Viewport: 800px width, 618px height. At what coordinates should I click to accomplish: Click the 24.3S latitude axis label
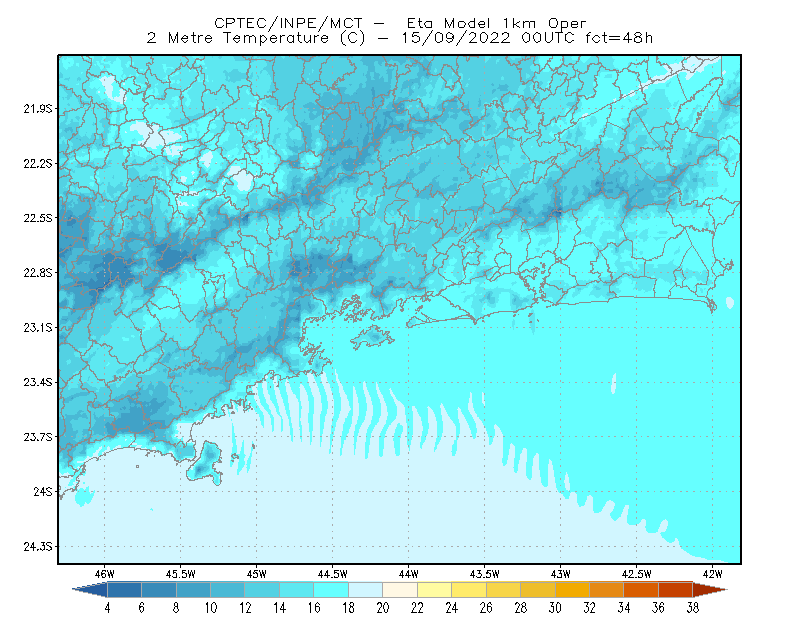point(38,547)
